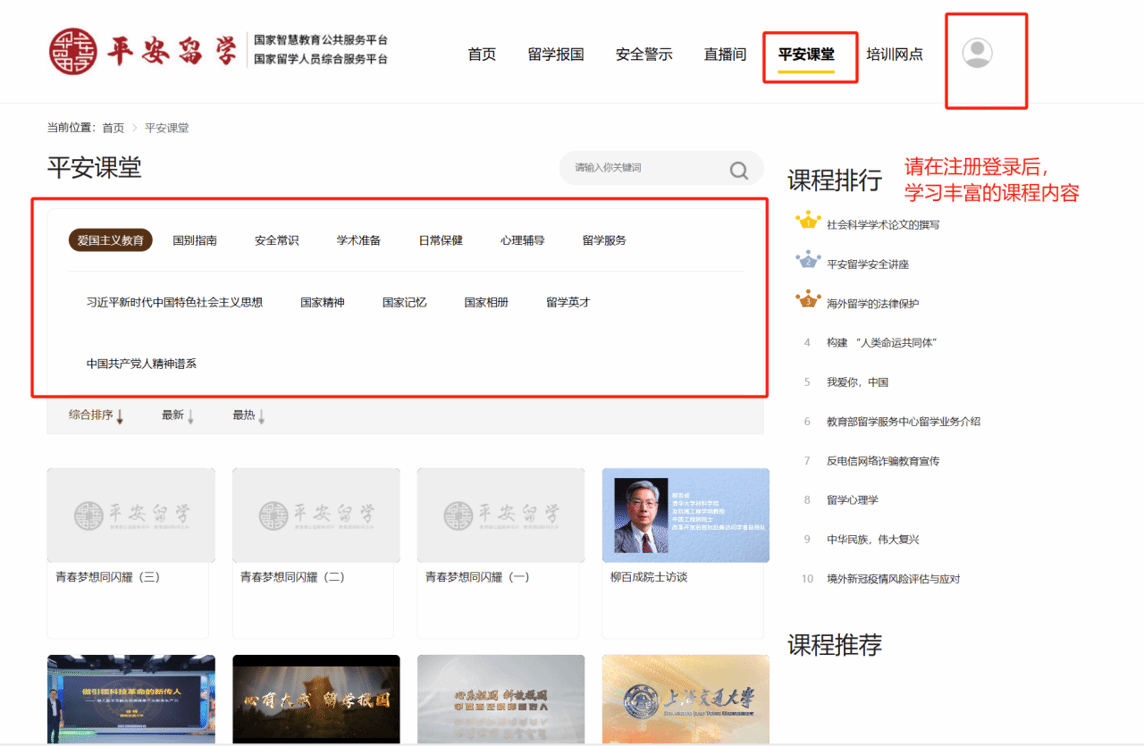
Task: Go to the 直播间 navigation tab
Action: click(724, 54)
